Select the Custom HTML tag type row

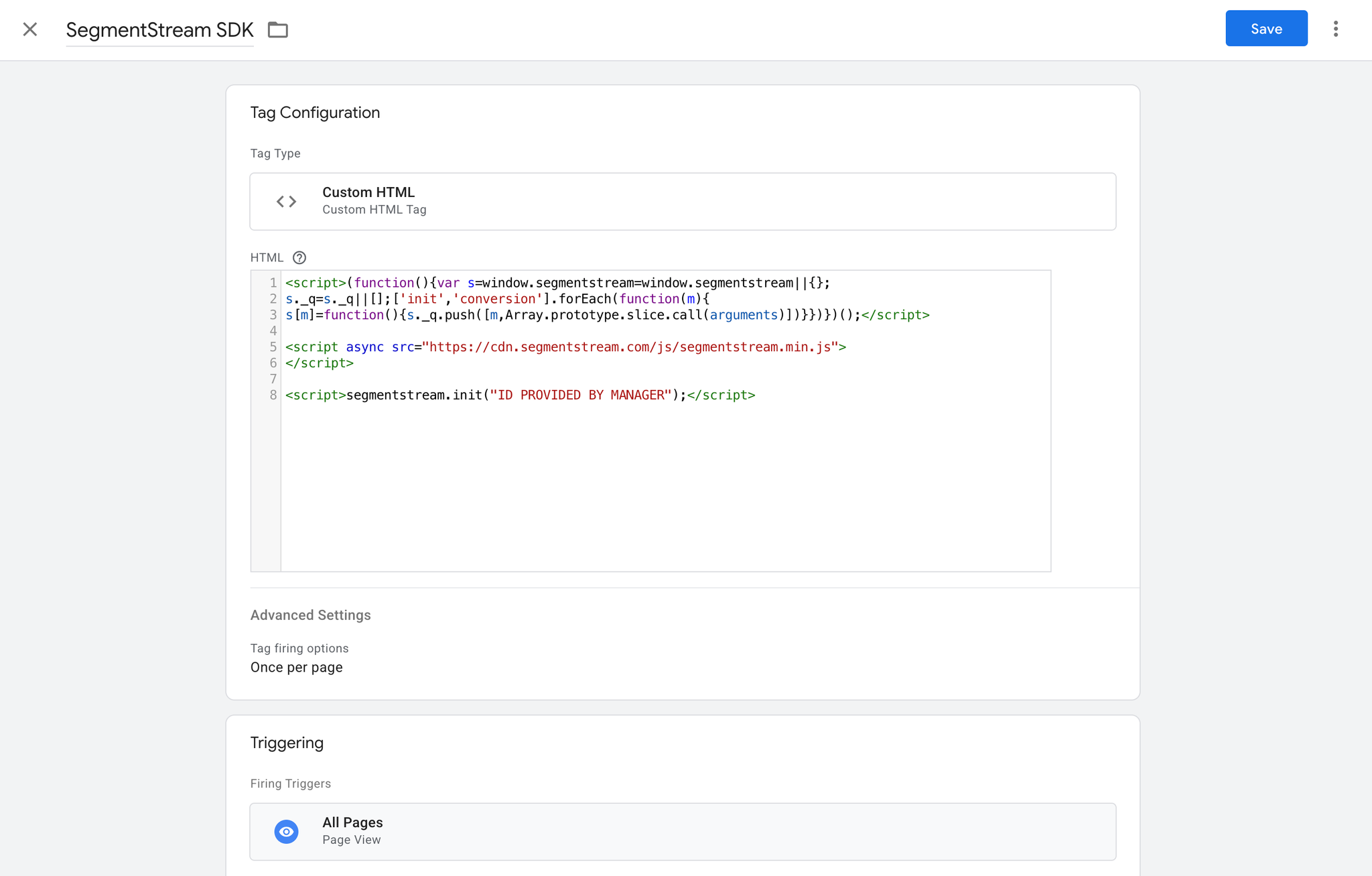pos(682,201)
